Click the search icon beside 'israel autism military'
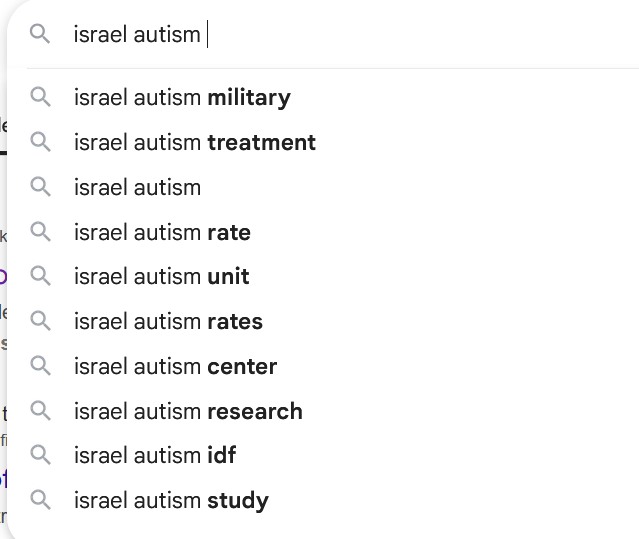 (x=40, y=98)
